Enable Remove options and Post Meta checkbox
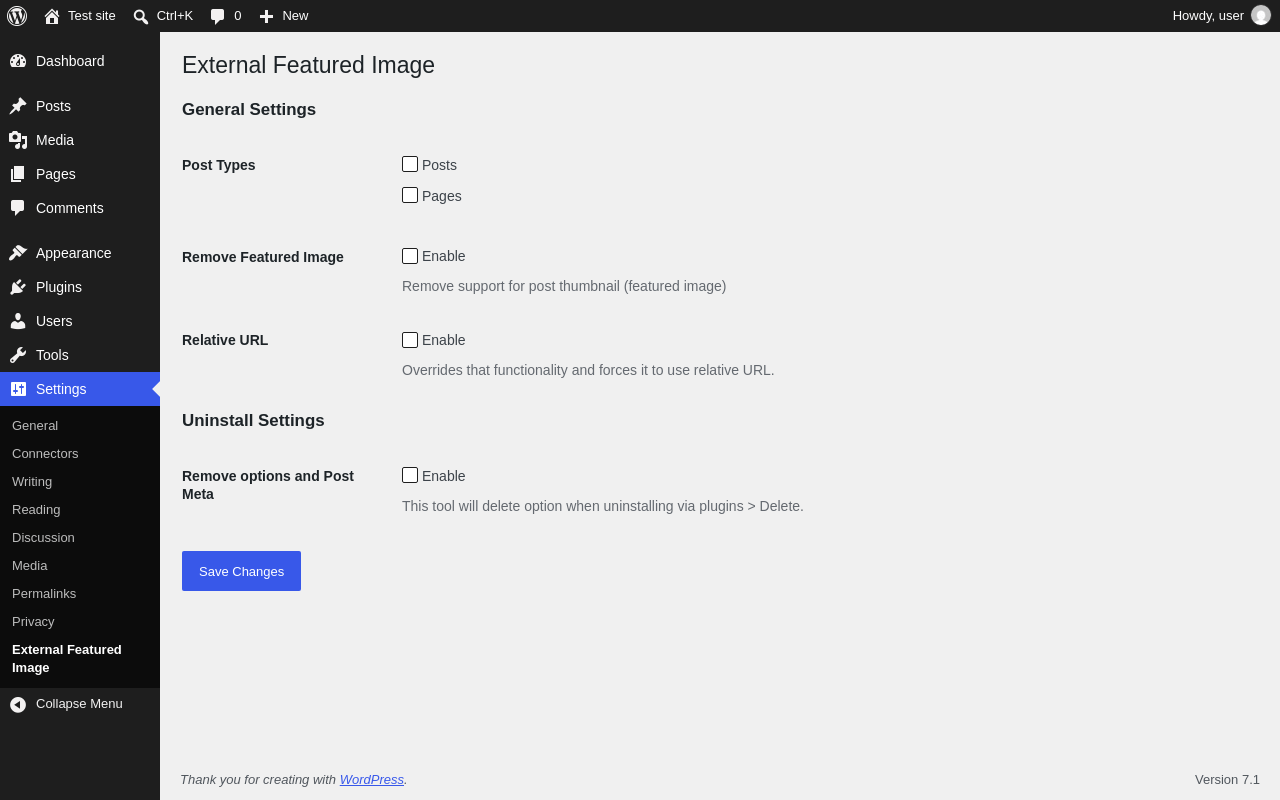1280x800 pixels. point(410,475)
